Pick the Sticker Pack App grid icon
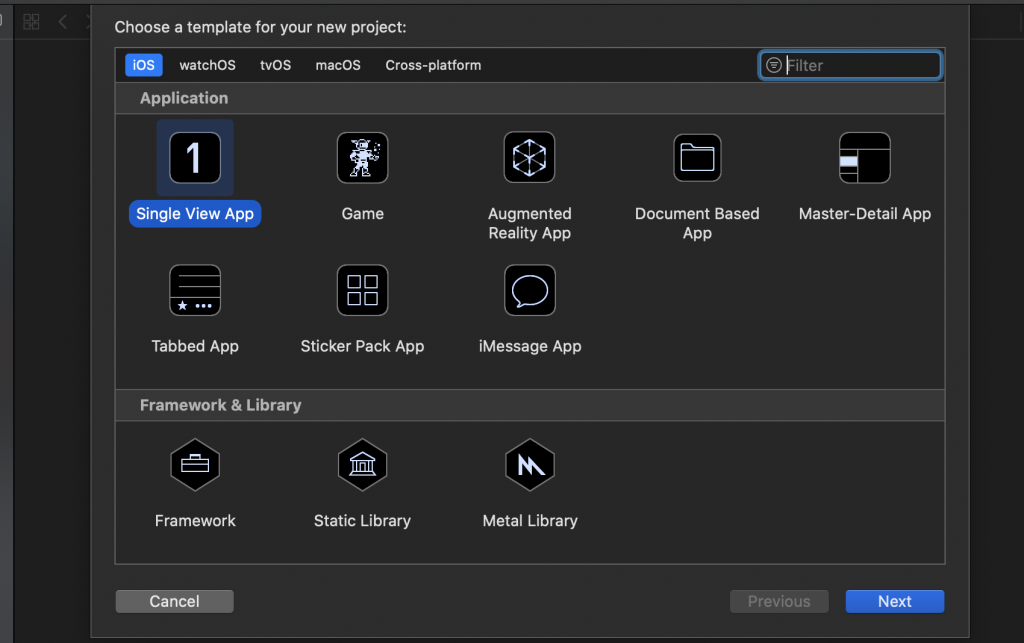The width and height of the screenshot is (1024, 643). [362, 290]
